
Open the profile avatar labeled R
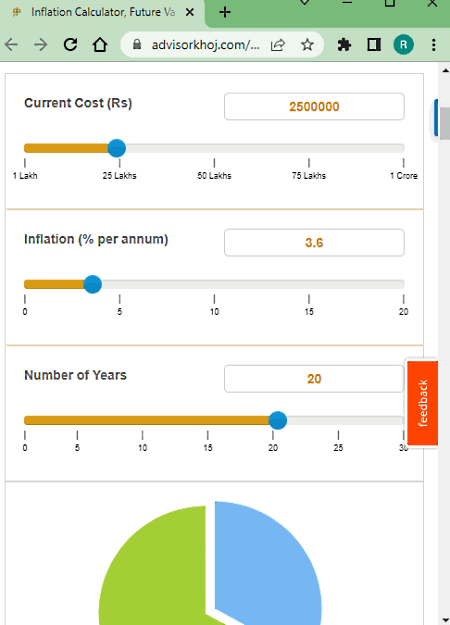click(403, 45)
